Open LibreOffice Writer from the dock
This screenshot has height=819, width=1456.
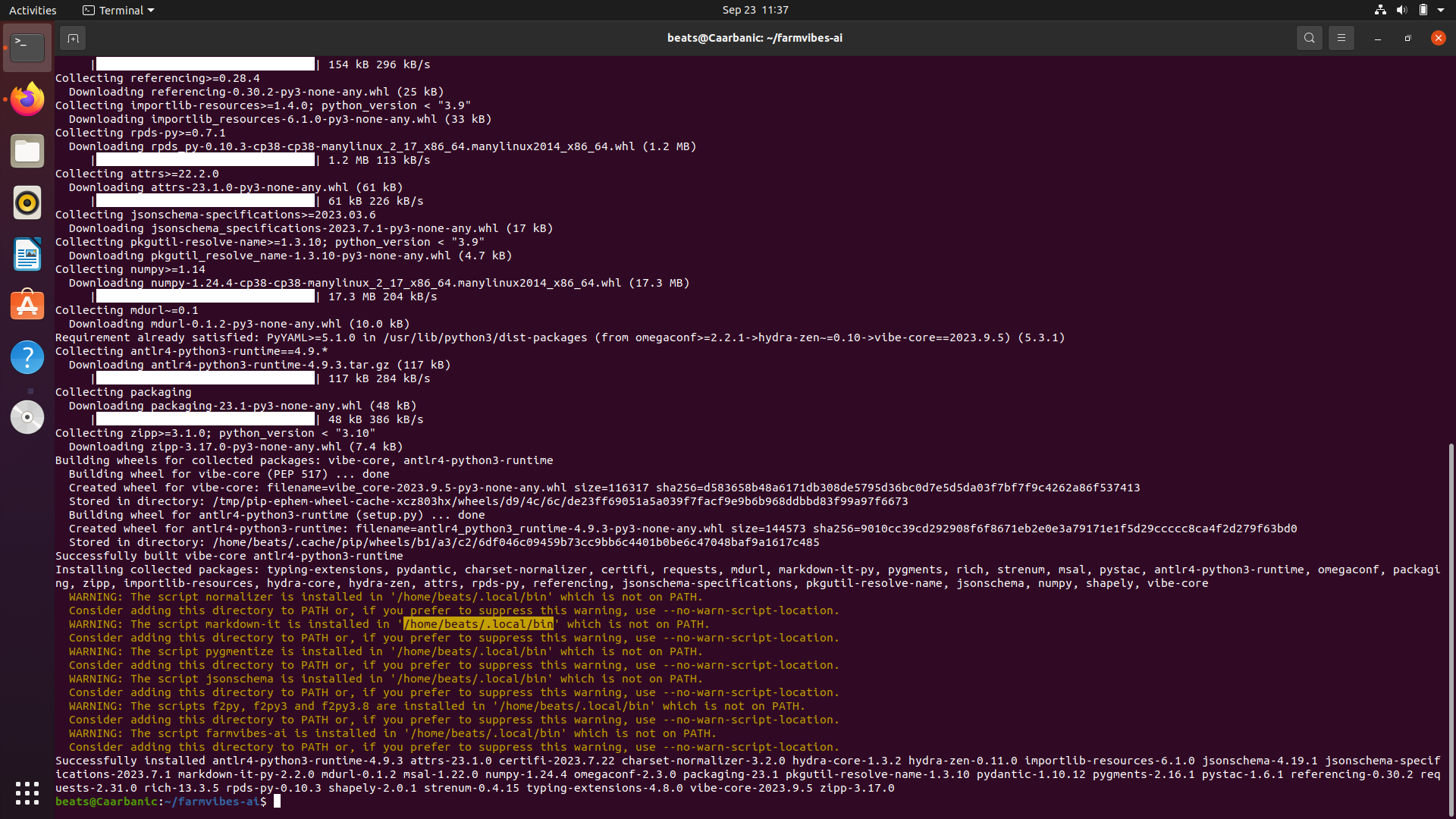pyautogui.click(x=27, y=254)
